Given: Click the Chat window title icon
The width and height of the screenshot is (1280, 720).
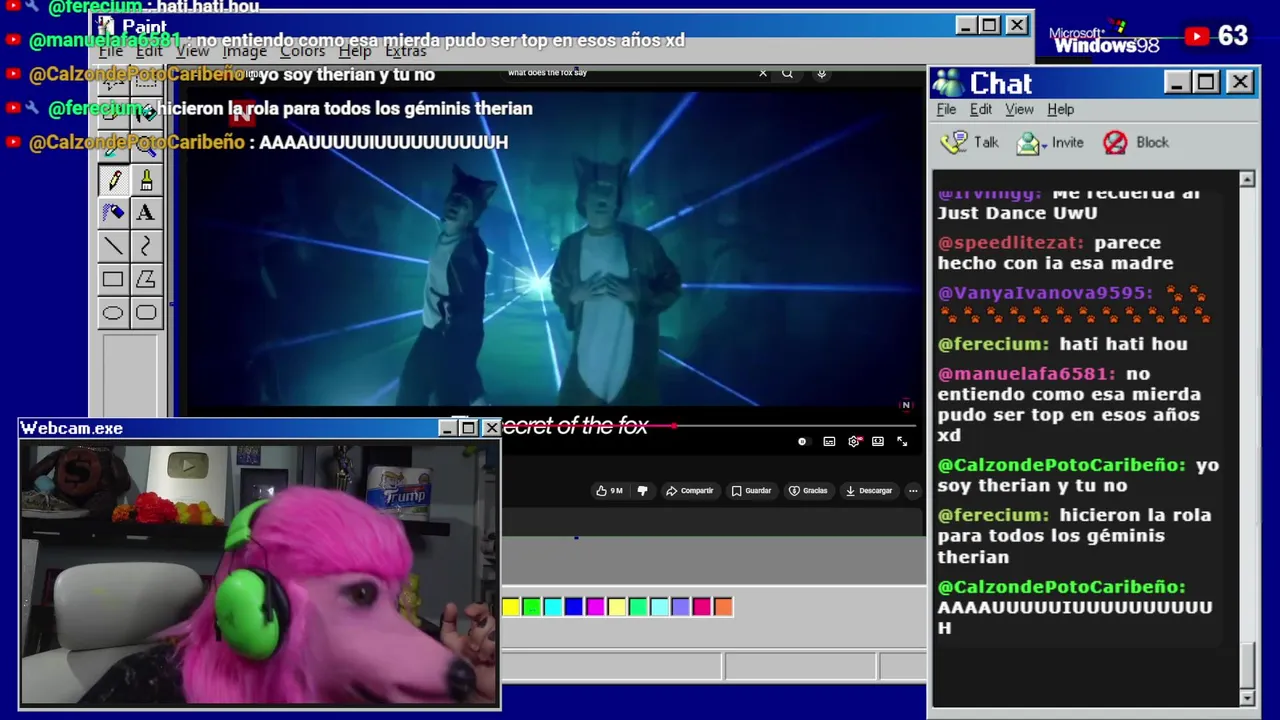Looking at the screenshot, I should [x=948, y=83].
